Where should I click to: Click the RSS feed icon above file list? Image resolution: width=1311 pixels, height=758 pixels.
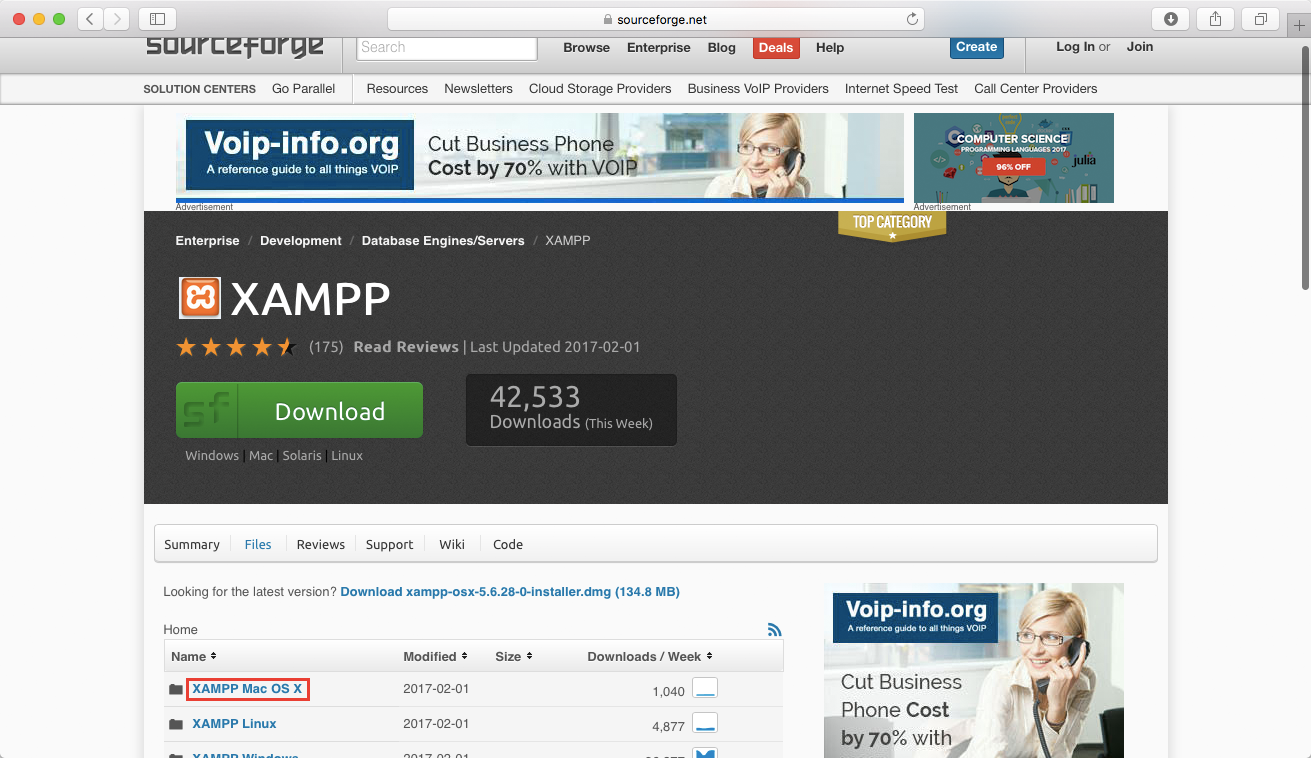tap(774, 630)
